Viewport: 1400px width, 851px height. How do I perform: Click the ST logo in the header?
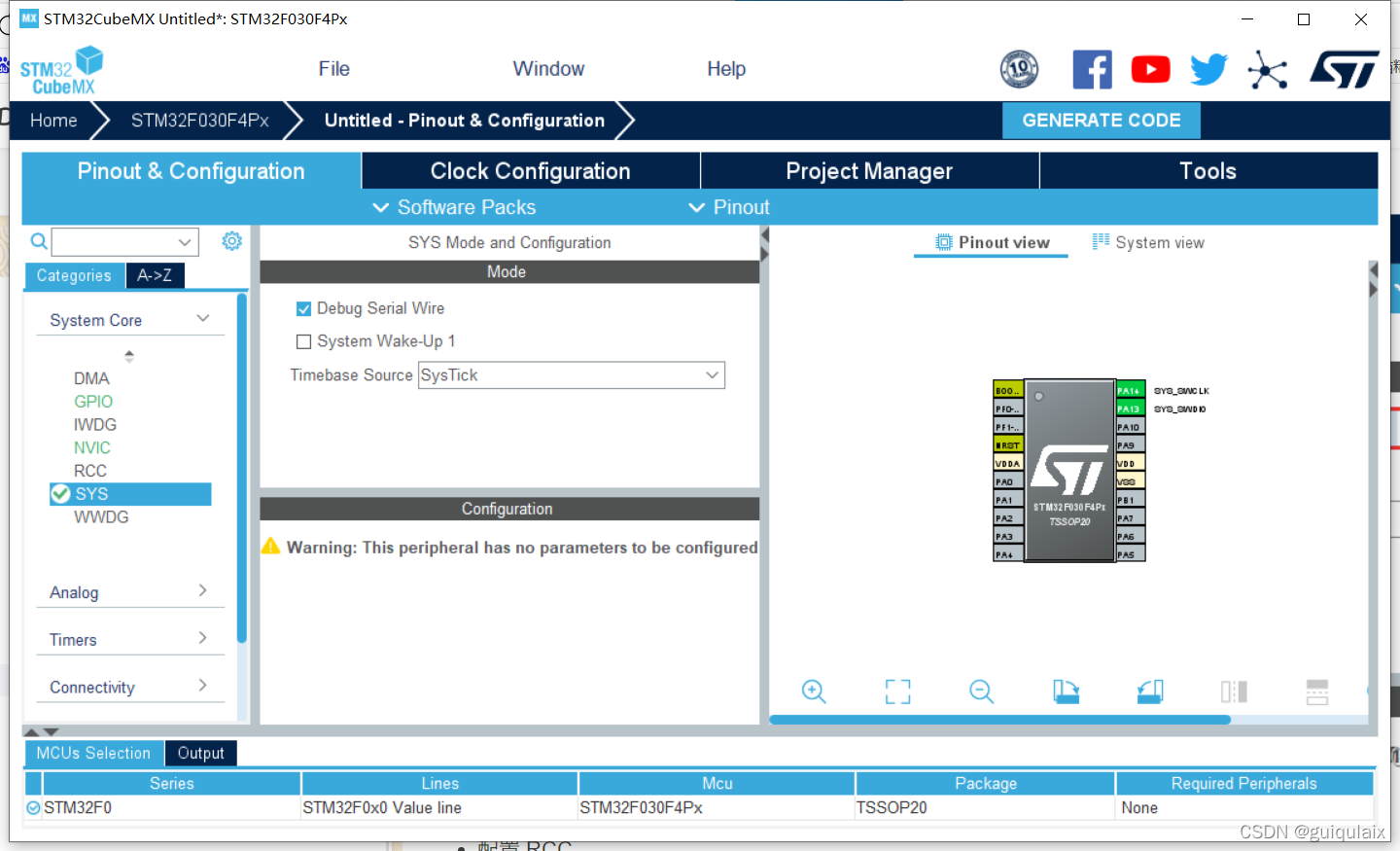[x=1344, y=69]
